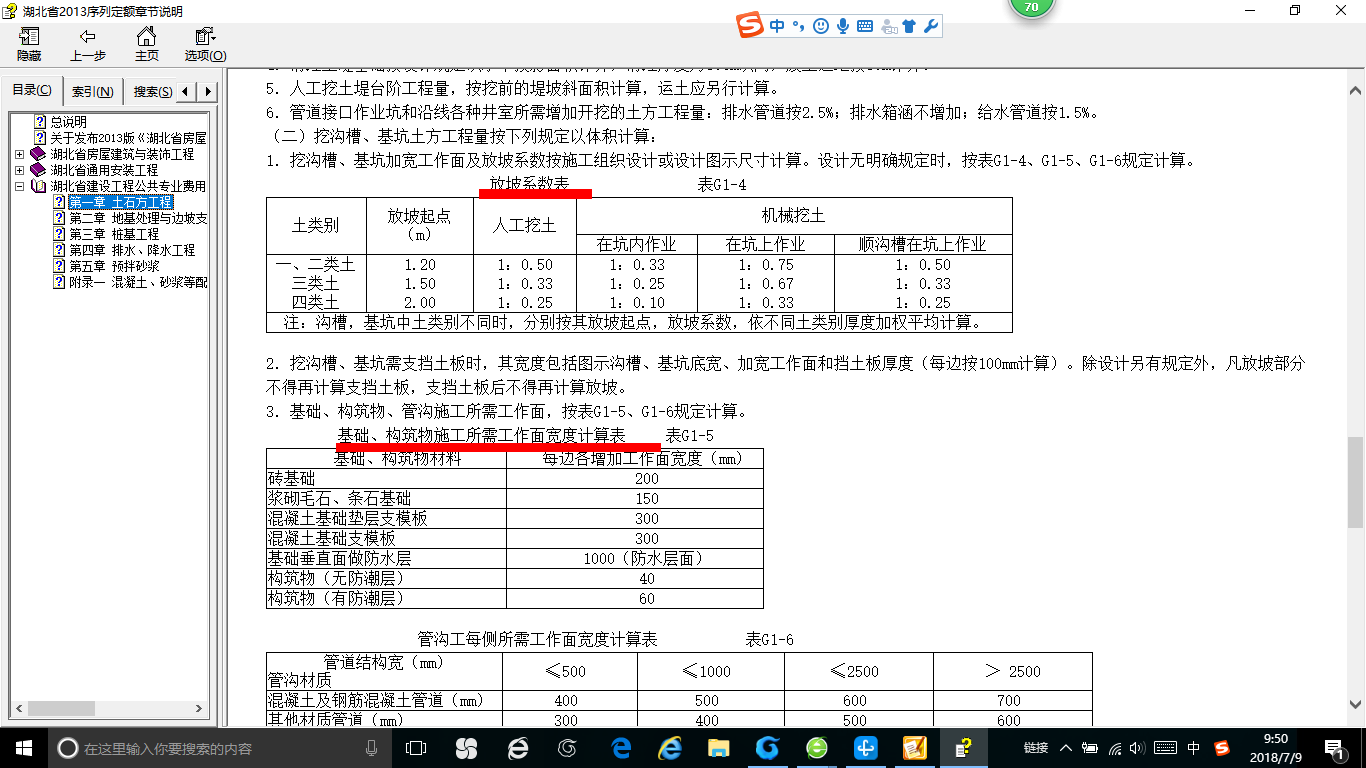The width and height of the screenshot is (1366, 768).
Task: Open the Windows Start menu
Action: [x=23, y=747]
